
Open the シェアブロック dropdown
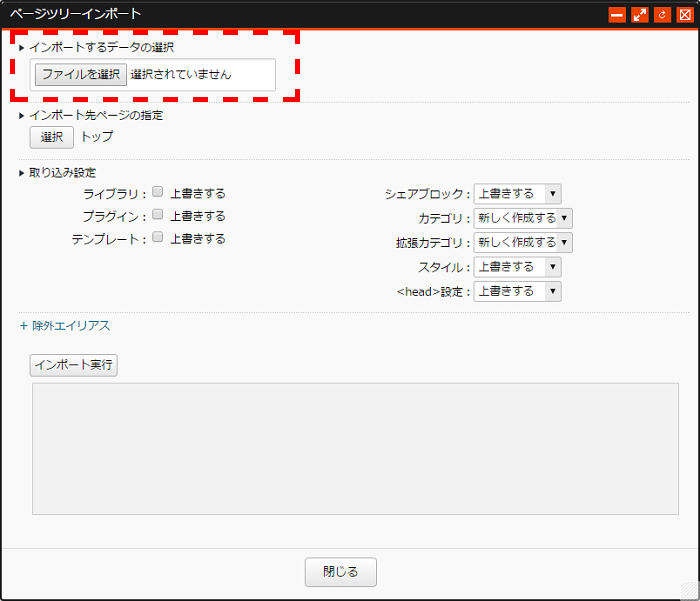[x=517, y=193]
